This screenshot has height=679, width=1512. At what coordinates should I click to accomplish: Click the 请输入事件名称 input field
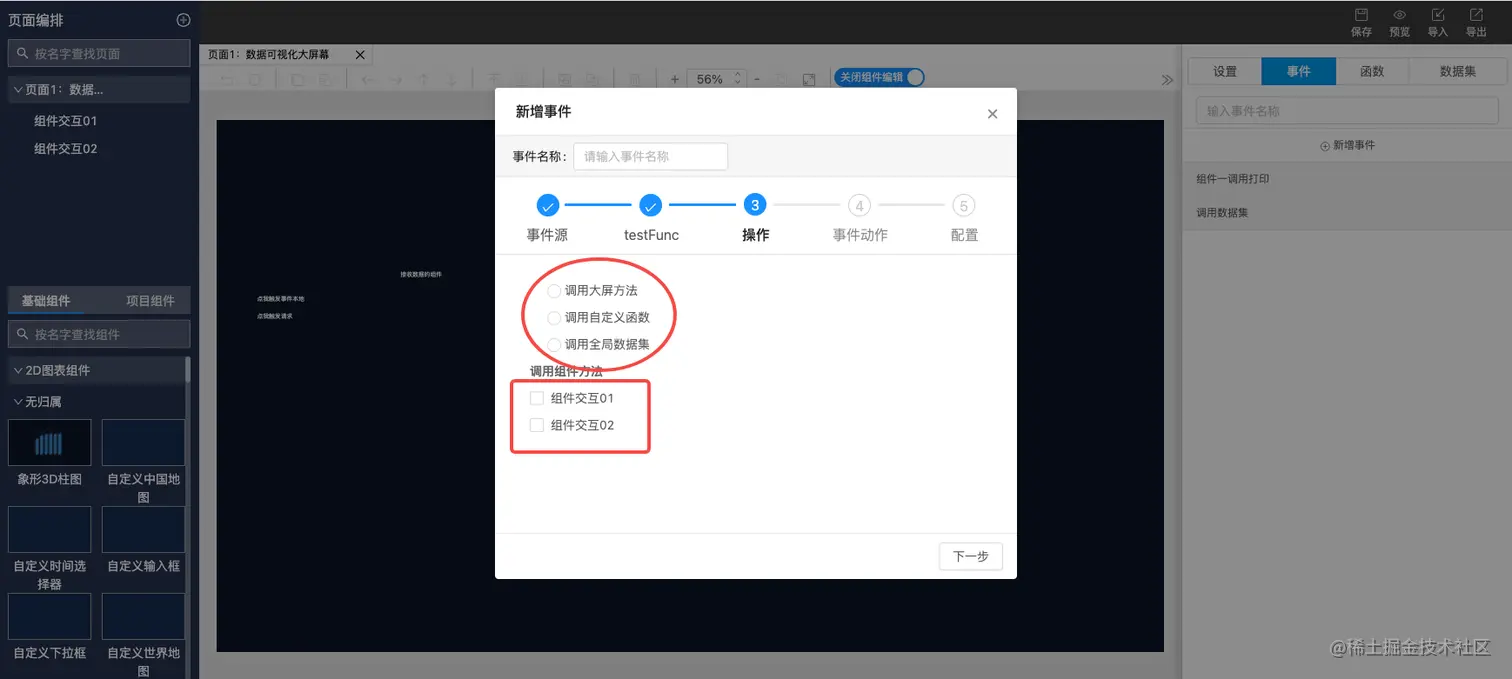click(650, 157)
